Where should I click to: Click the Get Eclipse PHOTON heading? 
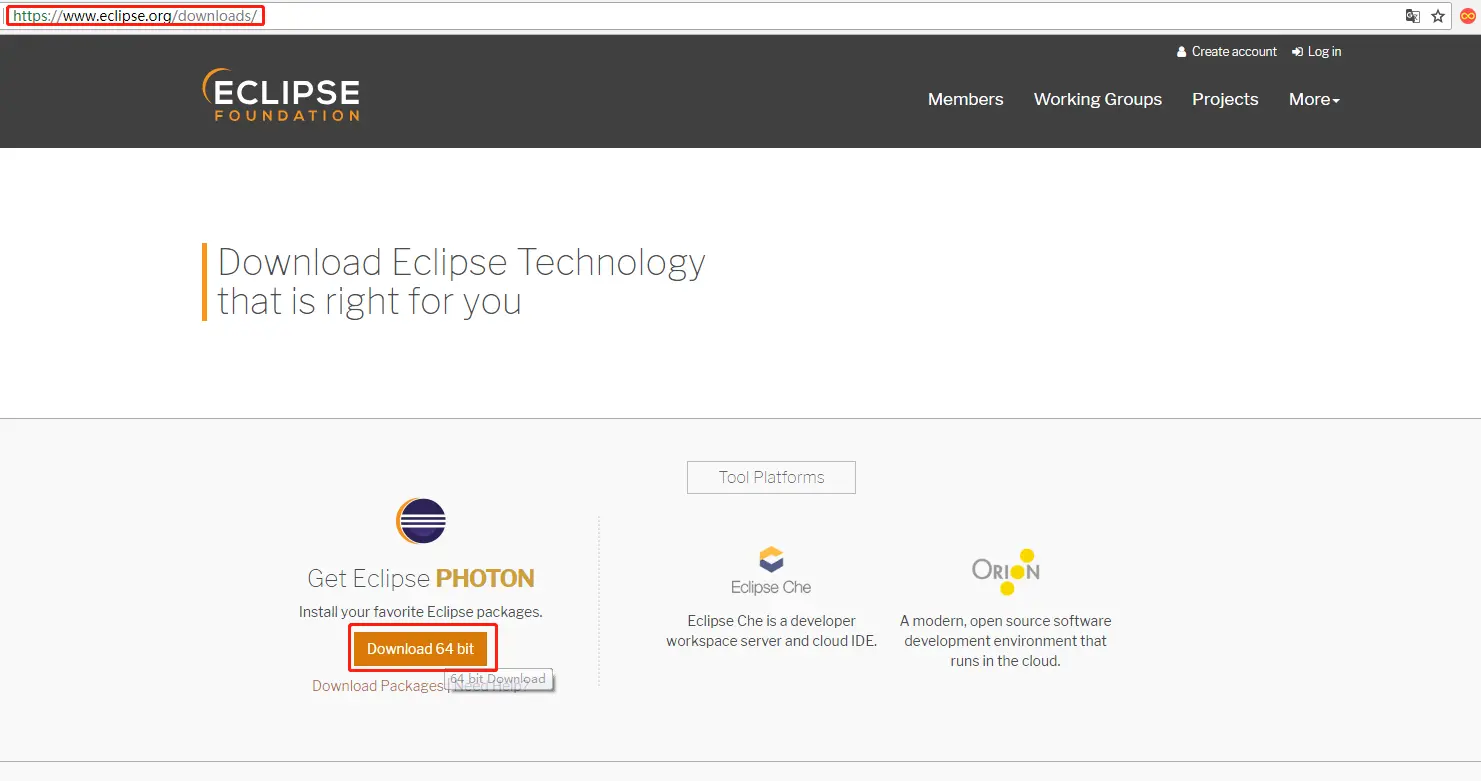[421, 579]
